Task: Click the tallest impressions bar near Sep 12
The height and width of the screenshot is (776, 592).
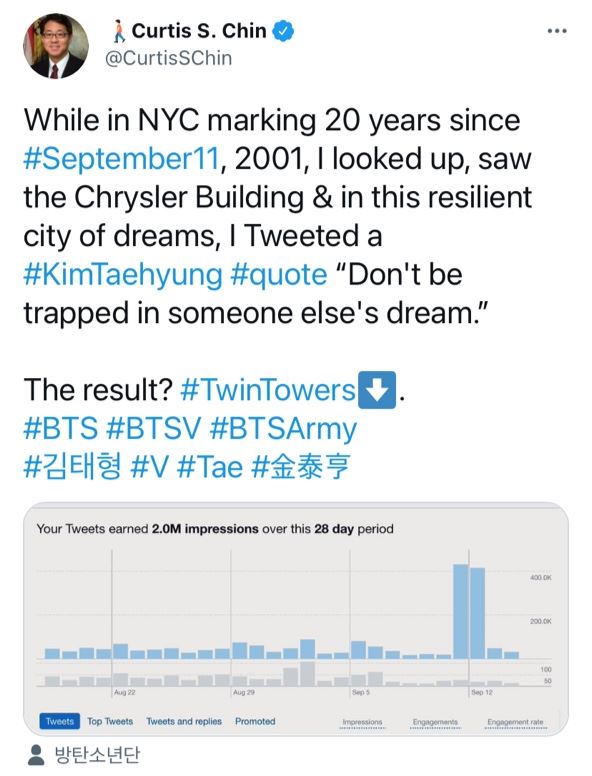Action: coord(461,611)
